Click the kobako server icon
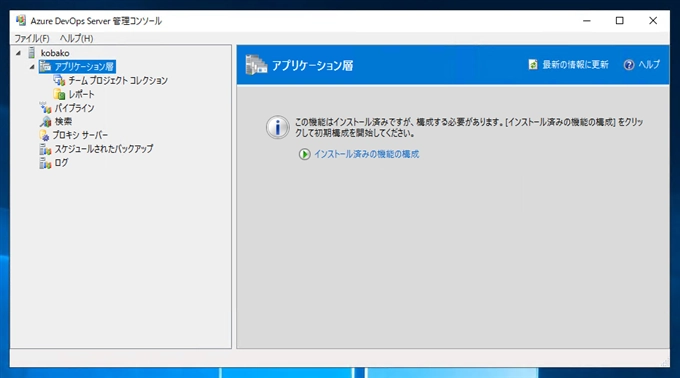680x378 pixels. (x=31, y=53)
